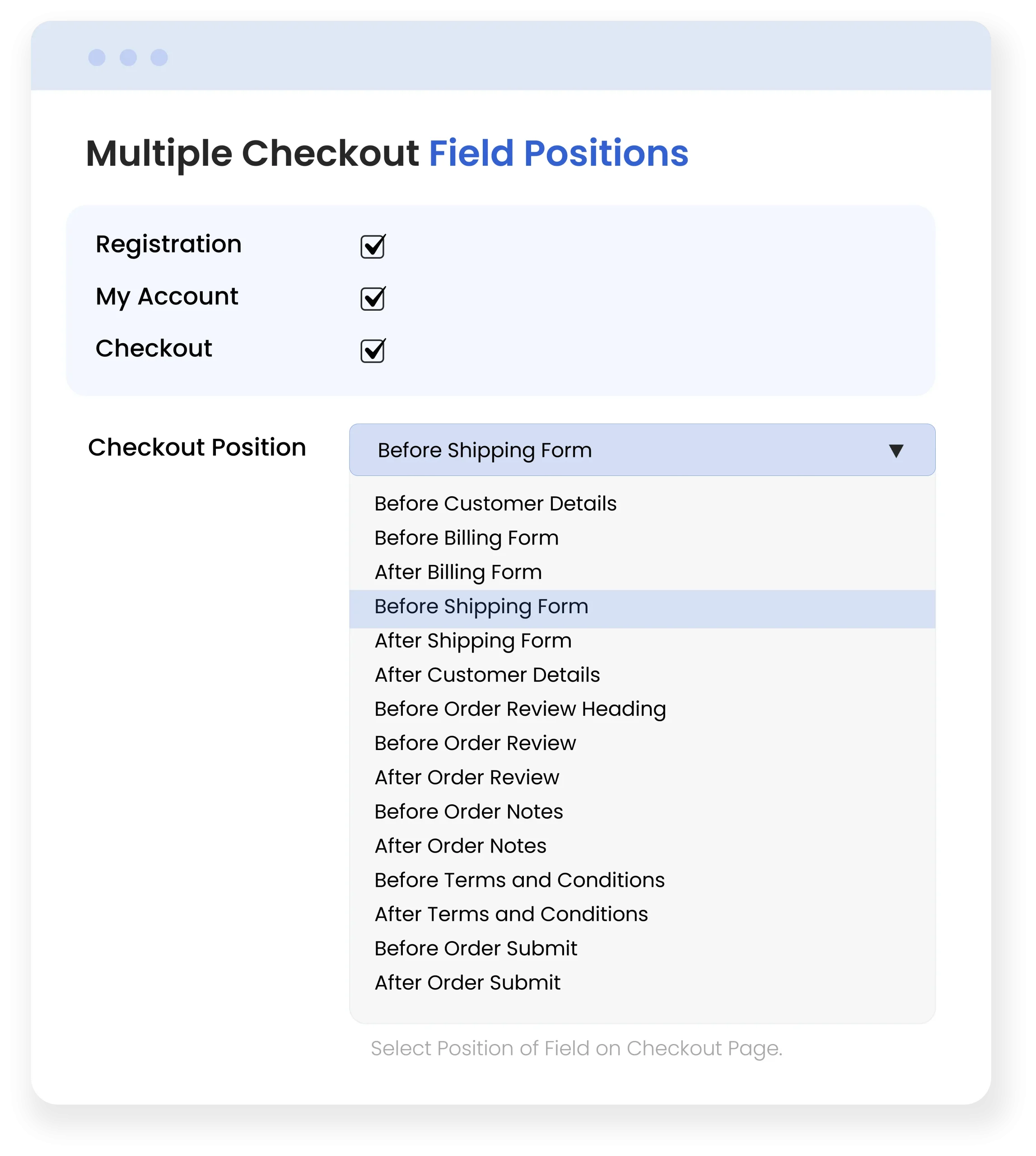Choose After Shipping Form option
This screenshot has height=1156, width=1036.
tap(472, 641)
